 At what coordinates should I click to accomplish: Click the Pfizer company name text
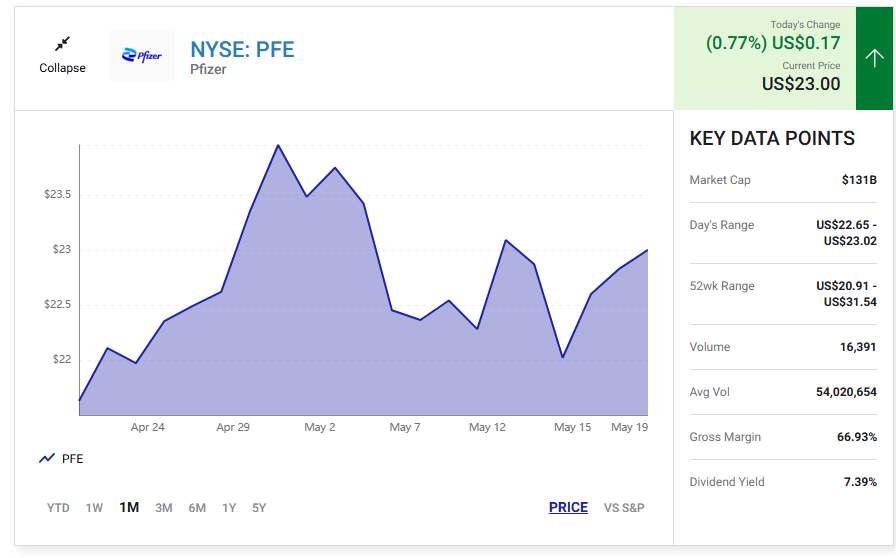tap(208, 69)
